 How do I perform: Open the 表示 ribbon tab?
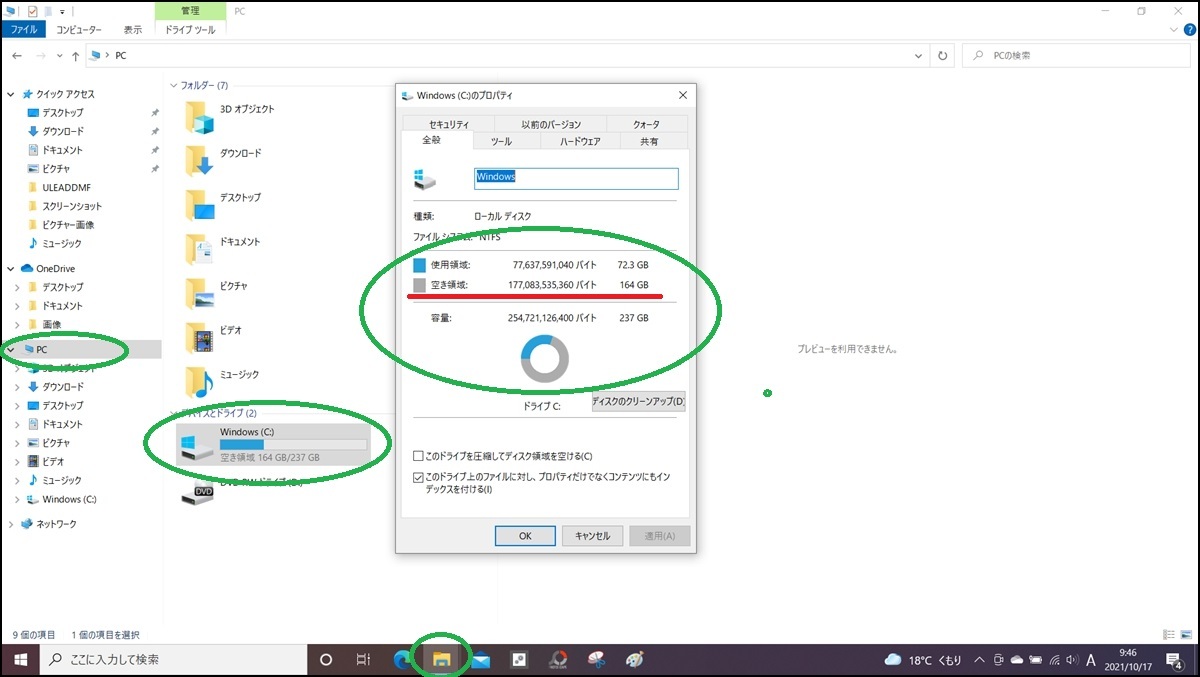click(x=133, y=29)
